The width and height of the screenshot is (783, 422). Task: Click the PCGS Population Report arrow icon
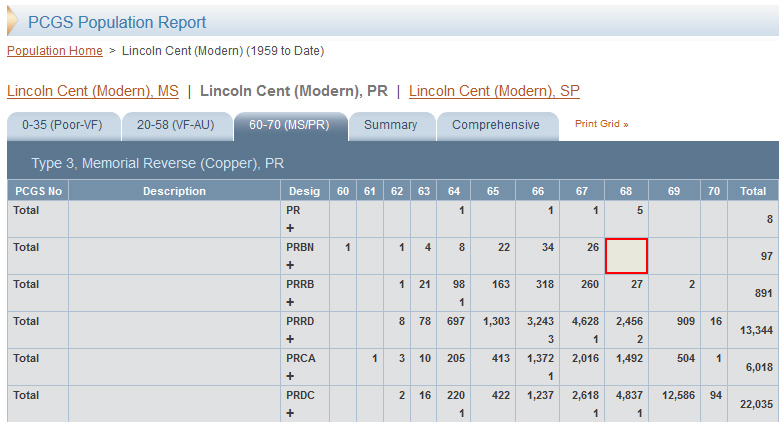(12, 22)
